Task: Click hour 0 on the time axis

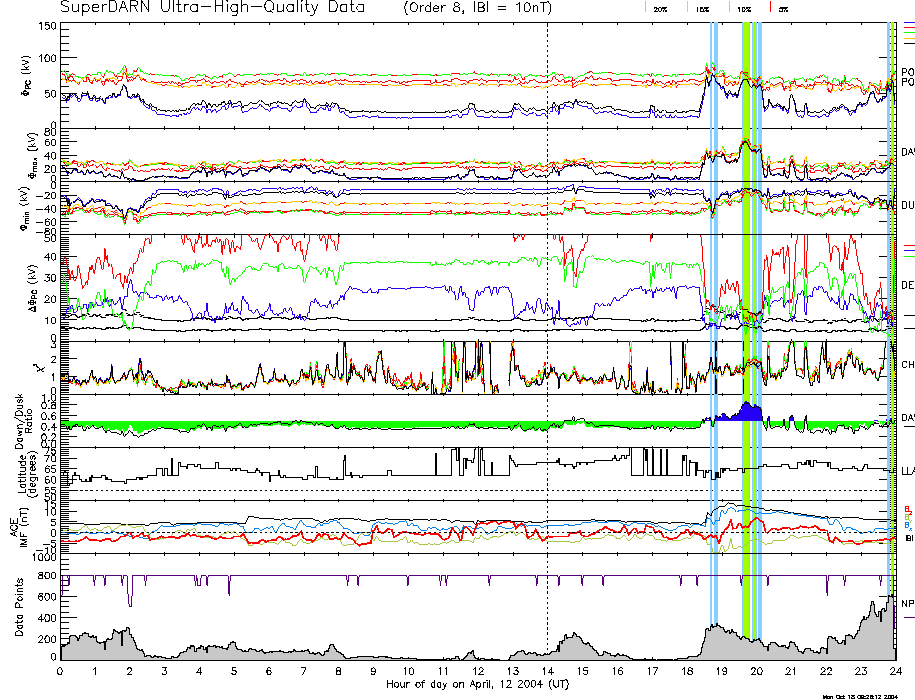Action: (x=60, y=671)
